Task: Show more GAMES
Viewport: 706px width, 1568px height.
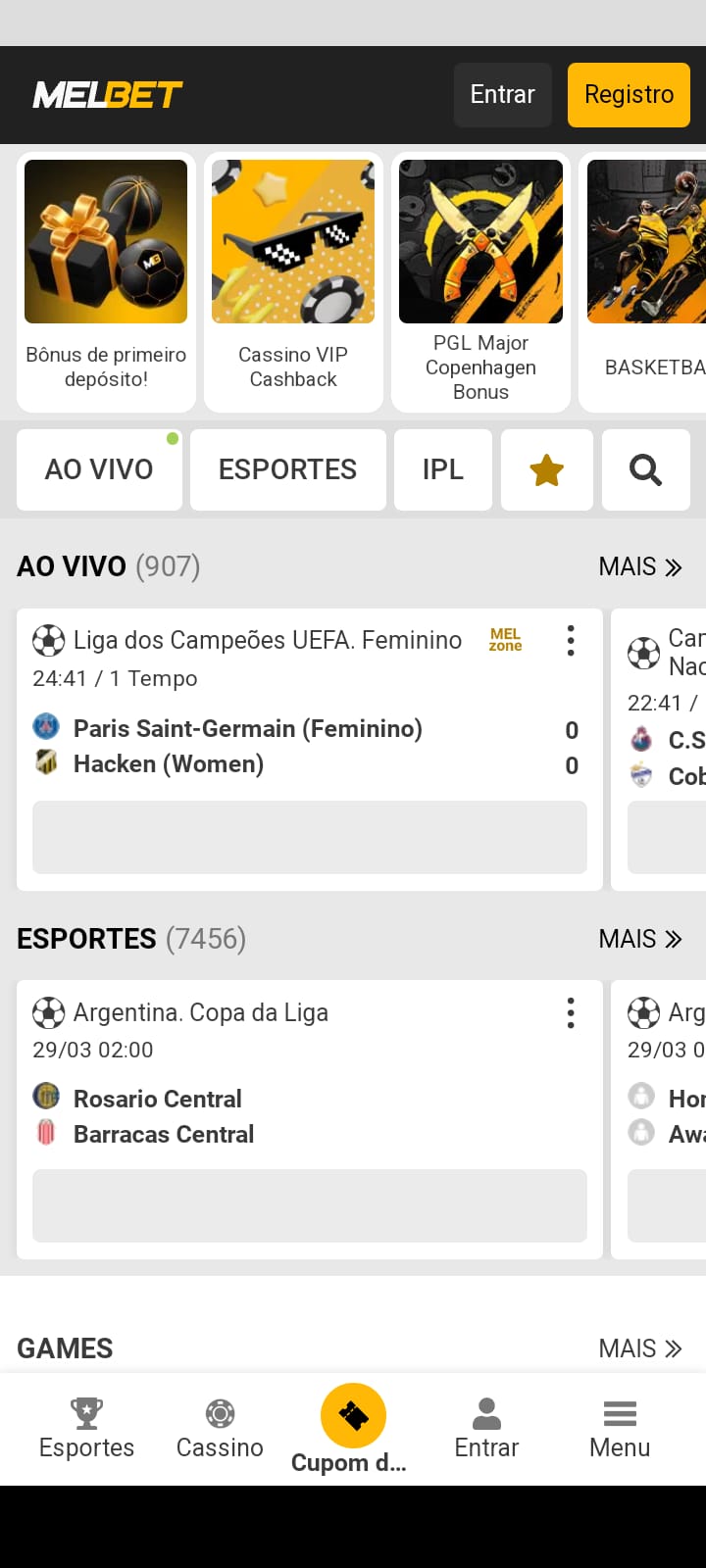Action: [x=640, y=1348]
